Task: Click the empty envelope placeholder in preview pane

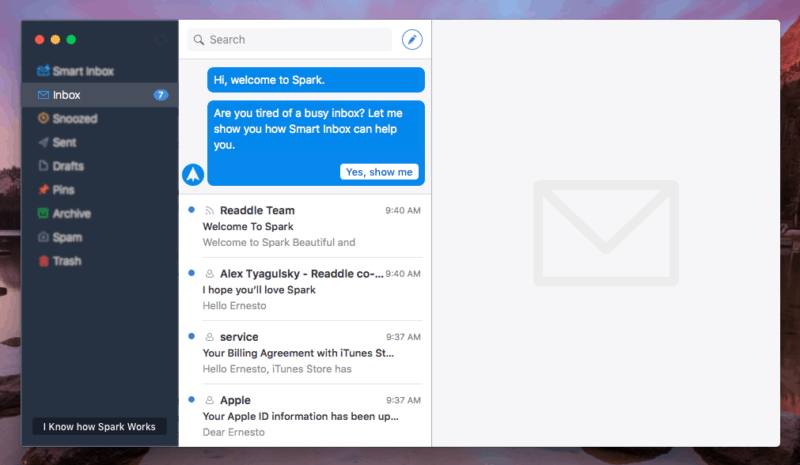Action: (606, 233)
